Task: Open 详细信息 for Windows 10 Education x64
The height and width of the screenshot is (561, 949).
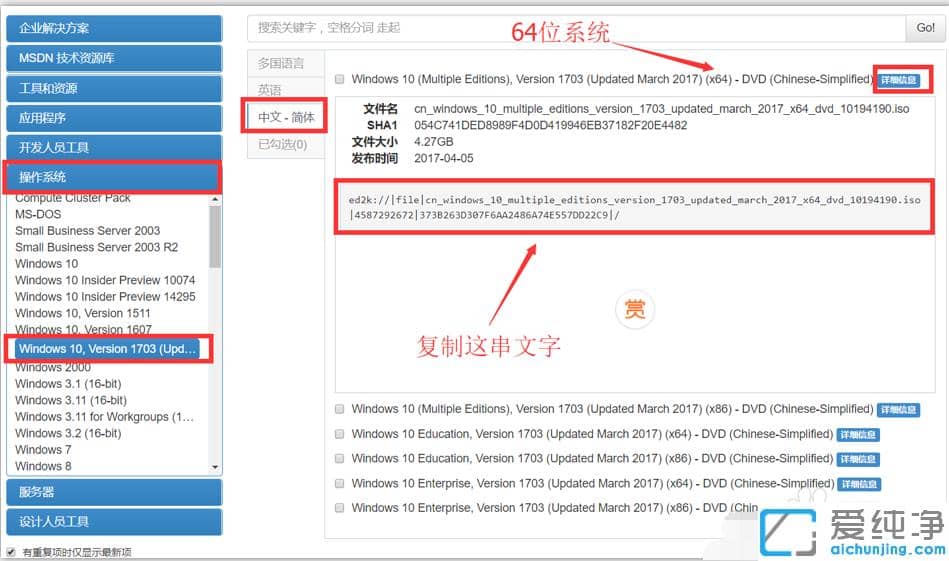Action: coord(858,435)
